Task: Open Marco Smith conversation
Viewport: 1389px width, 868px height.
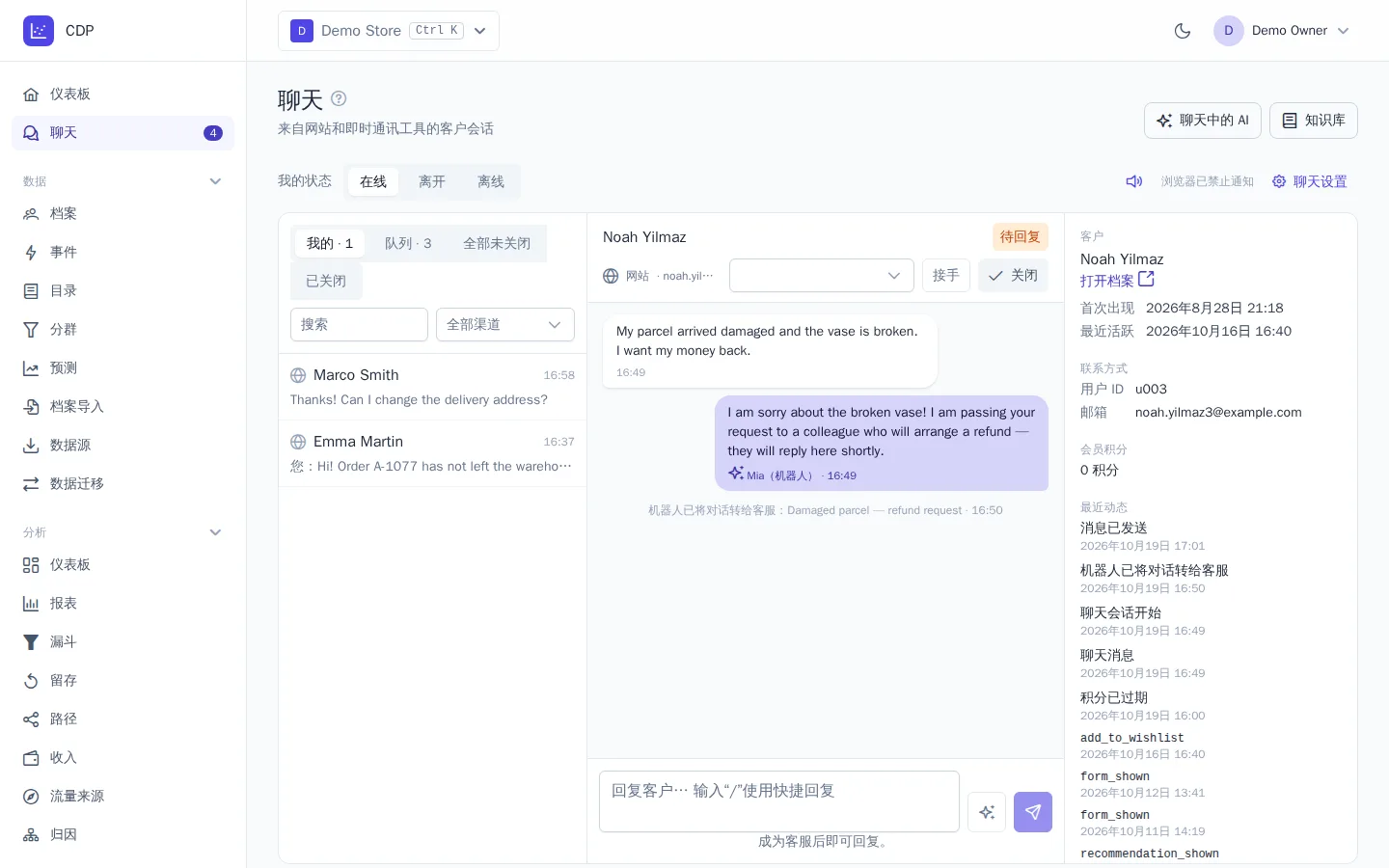Action: point(432,387)
